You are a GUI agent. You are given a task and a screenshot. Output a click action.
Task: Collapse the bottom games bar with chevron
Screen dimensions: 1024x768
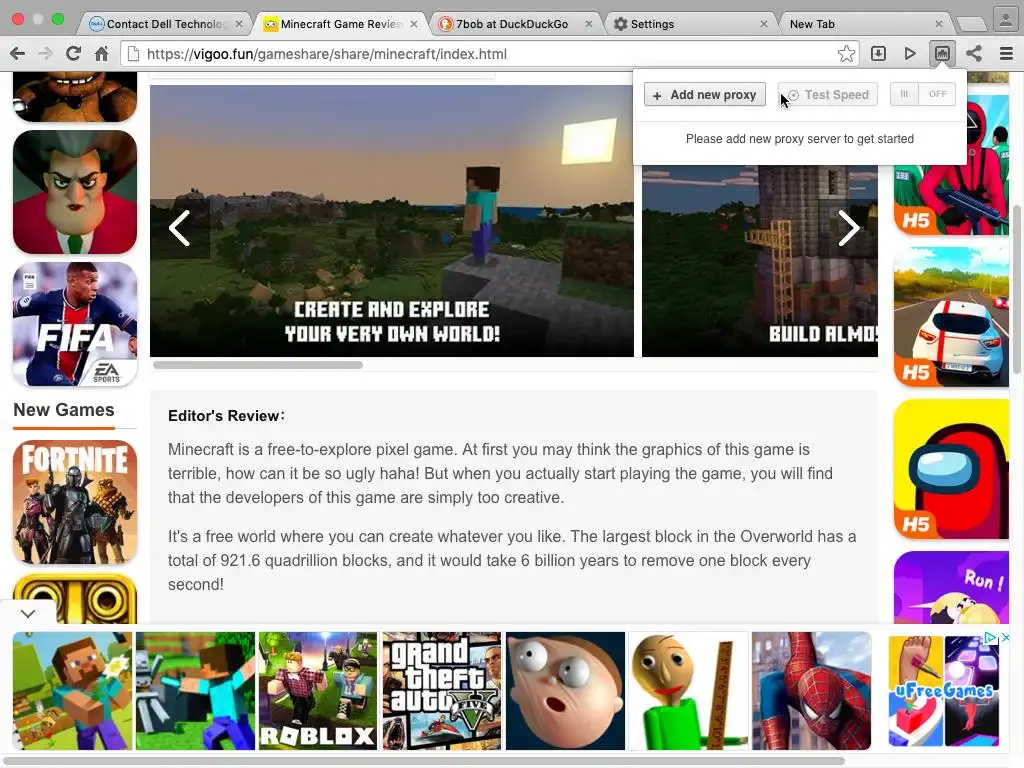pyautogui.click(x=27, y=613)
